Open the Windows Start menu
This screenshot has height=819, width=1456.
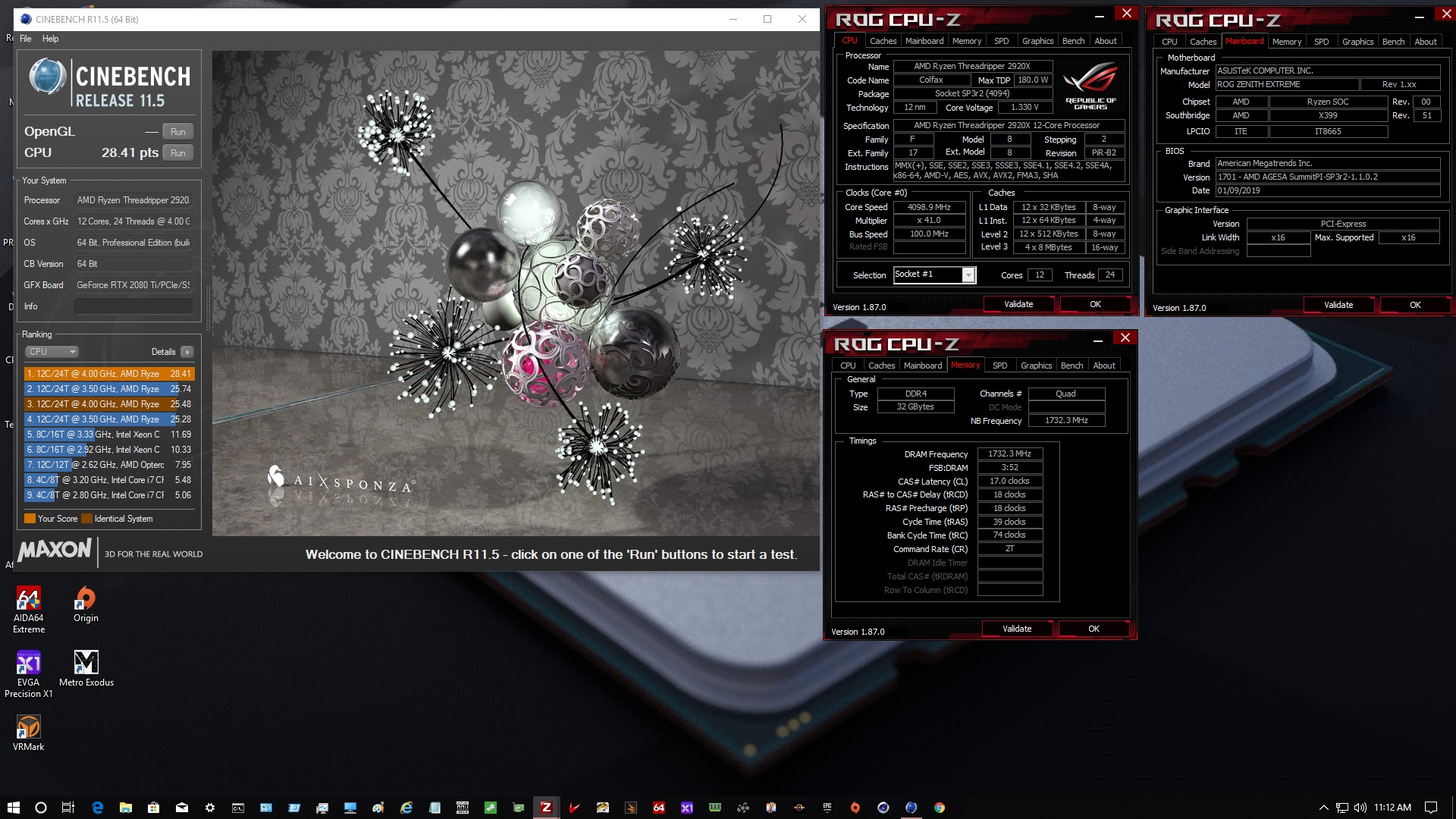tap(13, 808)
